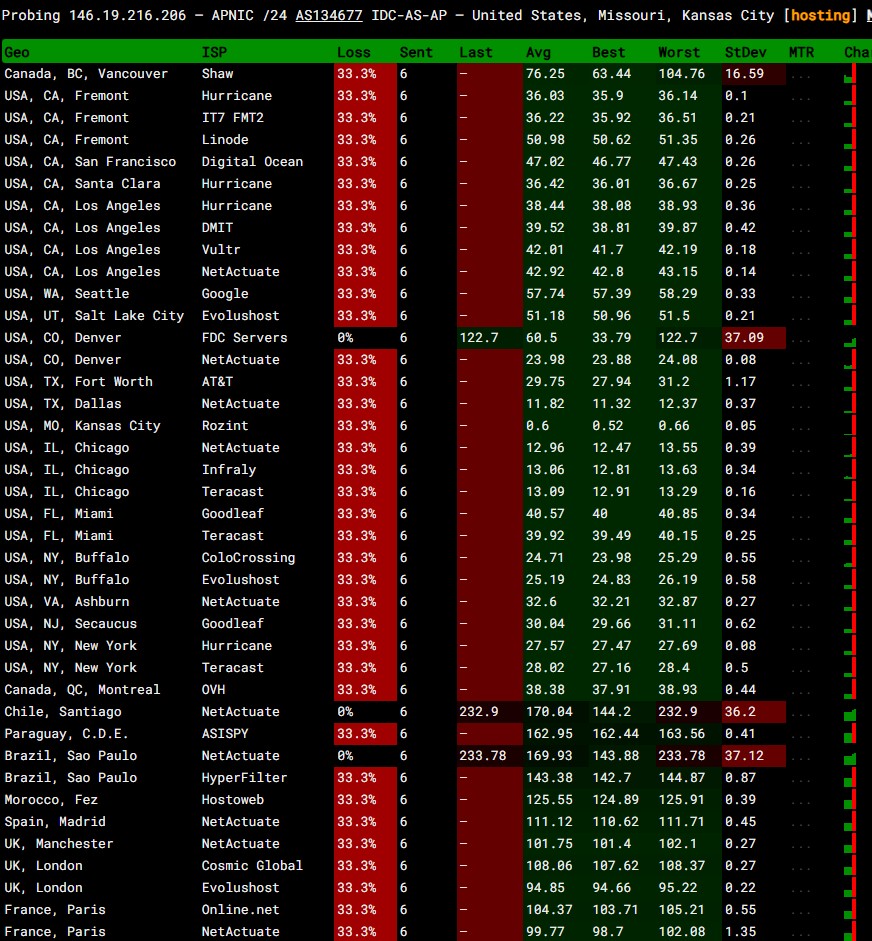Click the MTR column header

click(801, 52)
